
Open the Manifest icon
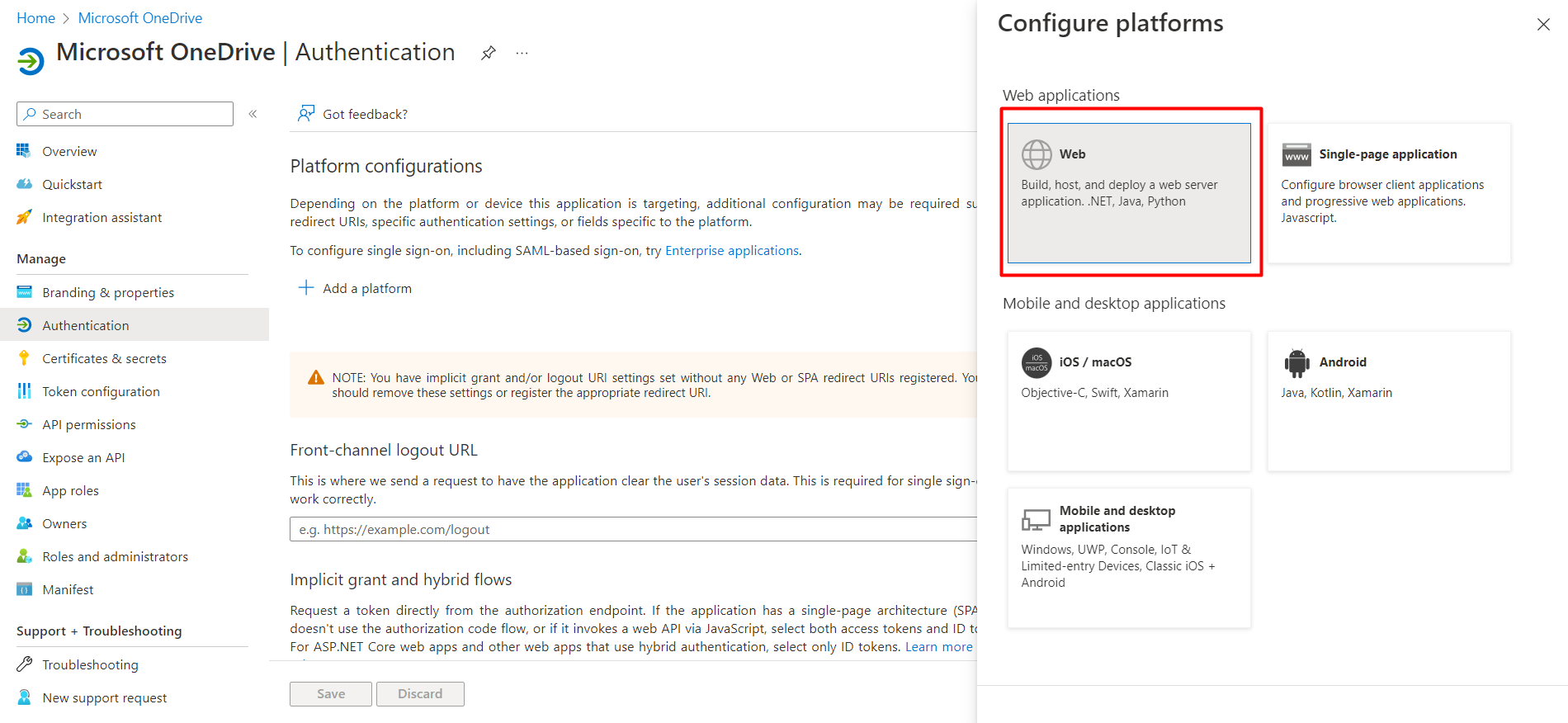tap(24, 589)
